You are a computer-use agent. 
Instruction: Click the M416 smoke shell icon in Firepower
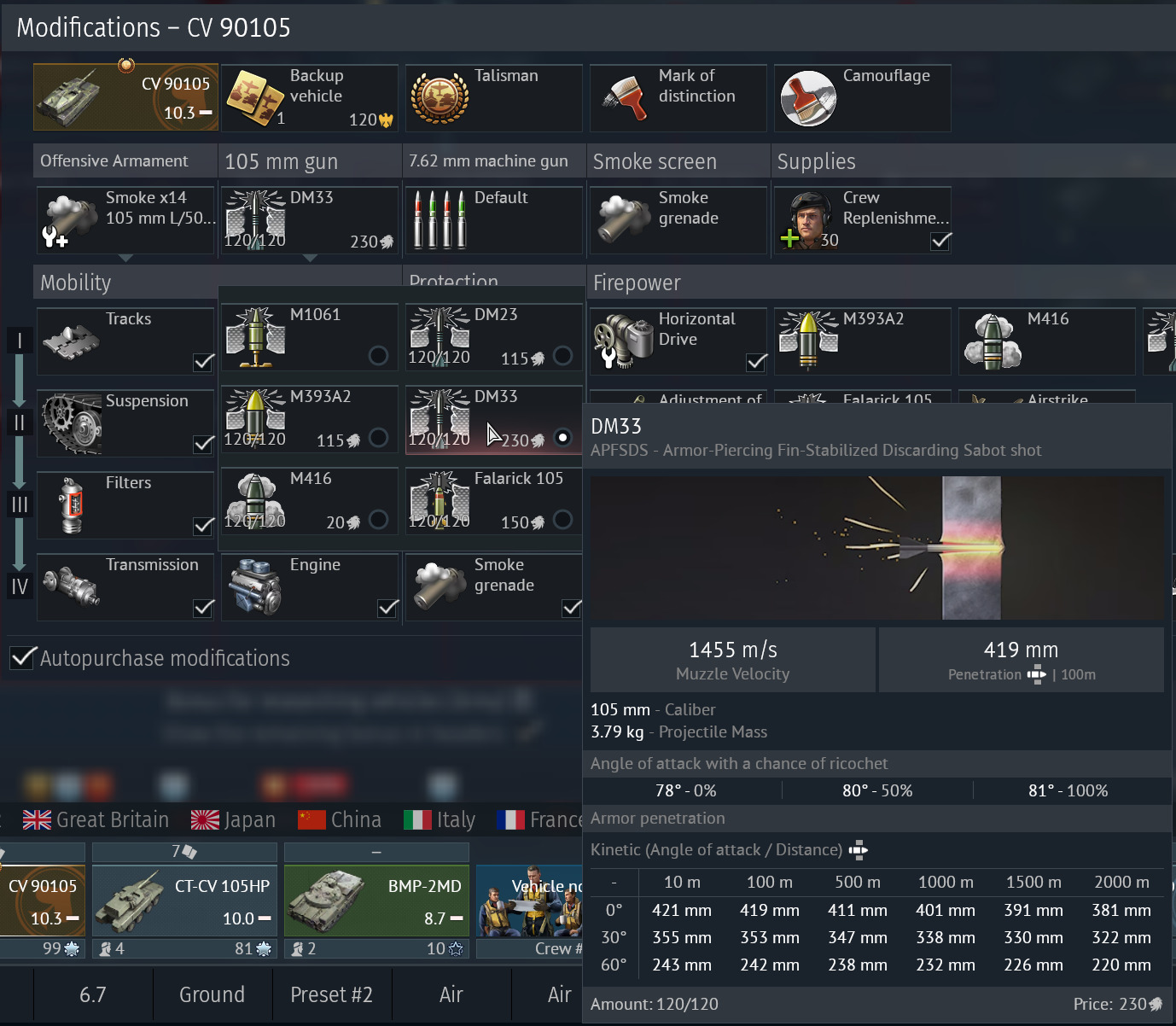click(993, 341)
